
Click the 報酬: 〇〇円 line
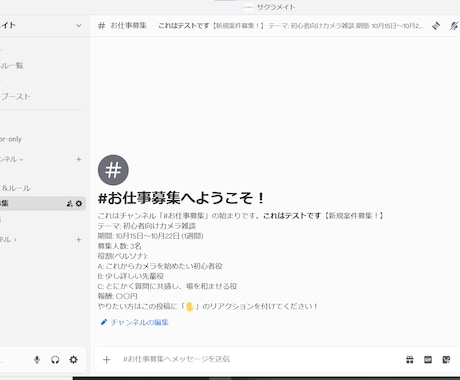click(118, 296)
